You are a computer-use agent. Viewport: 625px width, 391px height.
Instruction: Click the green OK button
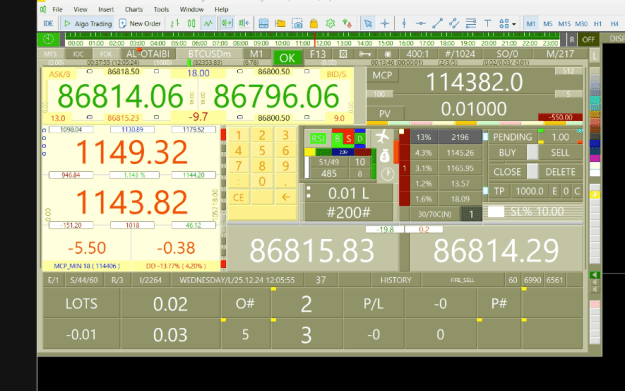point(287,58)
